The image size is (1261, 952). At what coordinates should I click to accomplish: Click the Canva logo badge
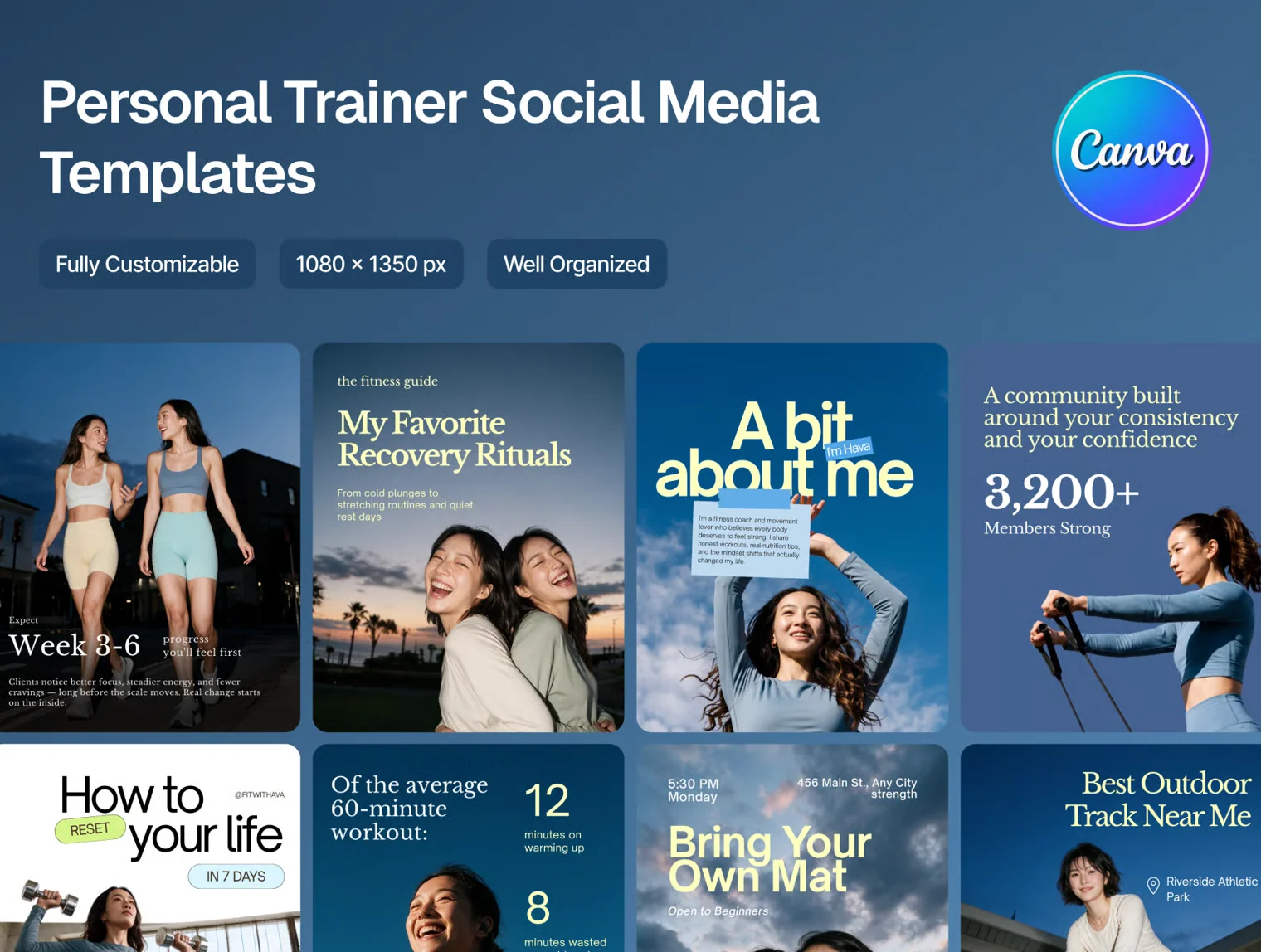pyautogui.click(x=1132, y=150)
